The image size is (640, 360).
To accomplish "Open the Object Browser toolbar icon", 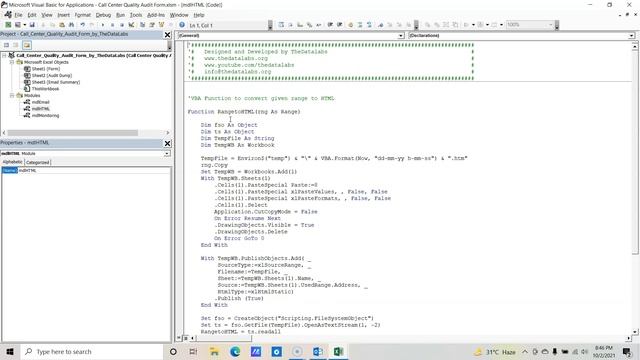I will (161, 25).
